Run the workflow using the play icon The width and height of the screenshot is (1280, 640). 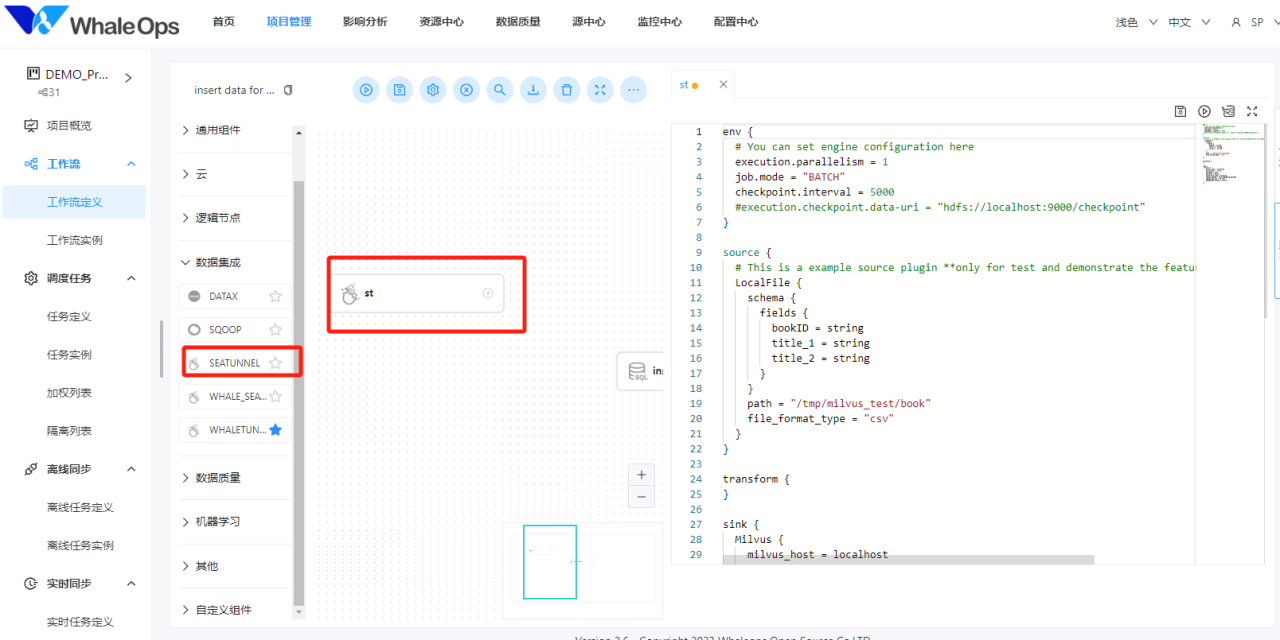tap(366, 90)
